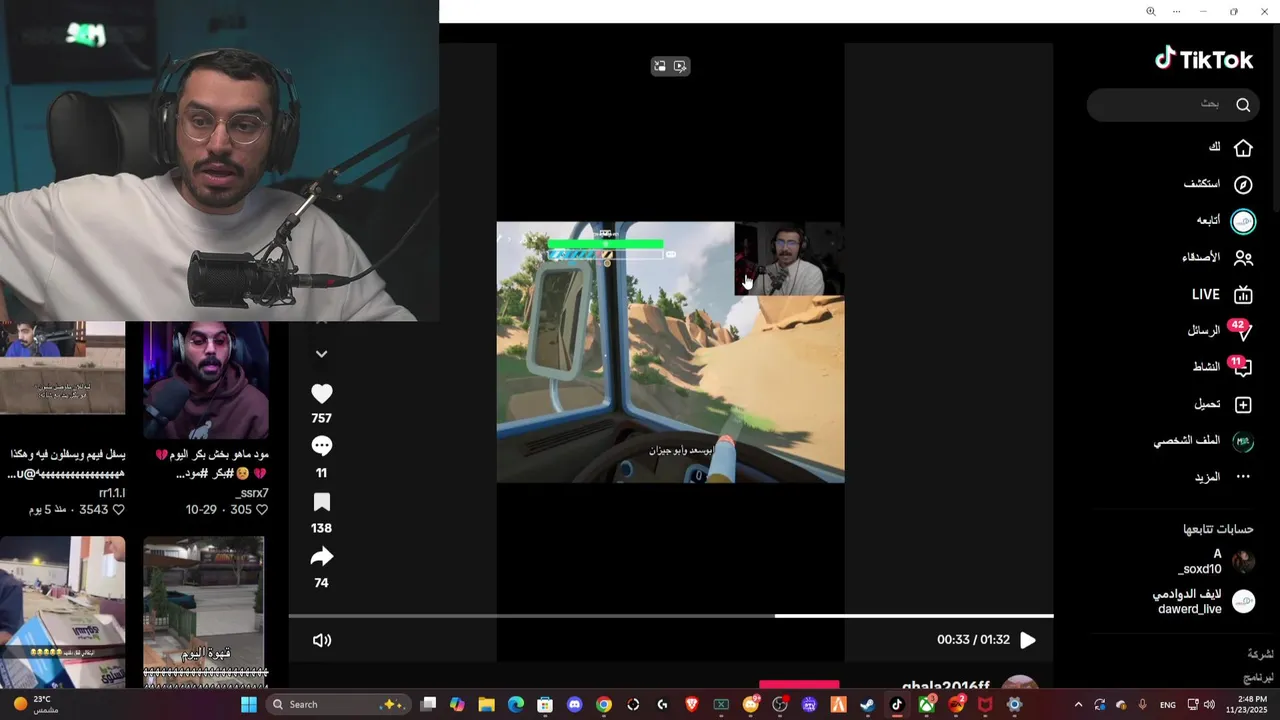Click the 'النشاط' Activity label
The height and width of the screenshot is (720, 1280).
(x=1206, y=367)
